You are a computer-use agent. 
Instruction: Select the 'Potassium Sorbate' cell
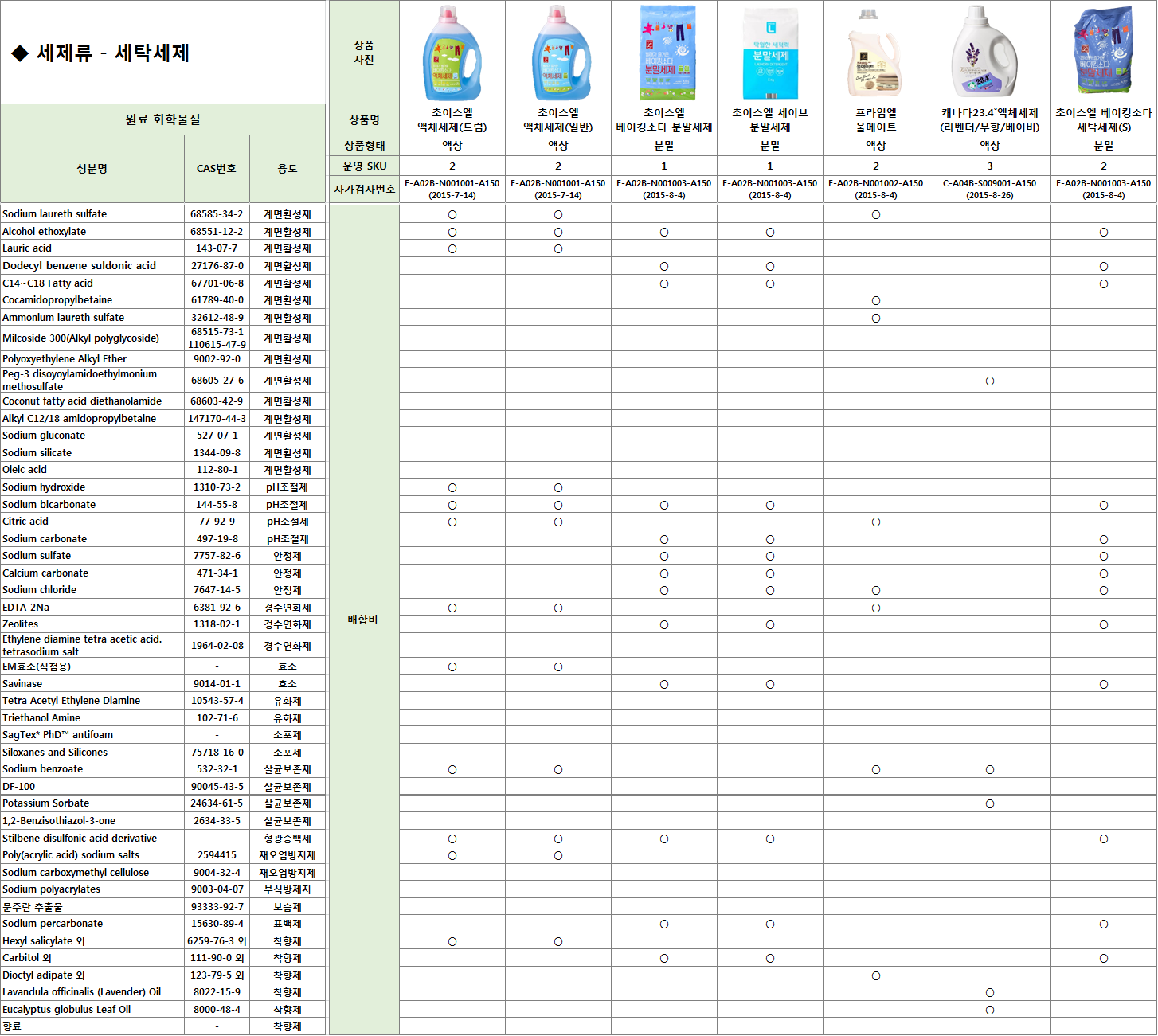click(92, 803)
